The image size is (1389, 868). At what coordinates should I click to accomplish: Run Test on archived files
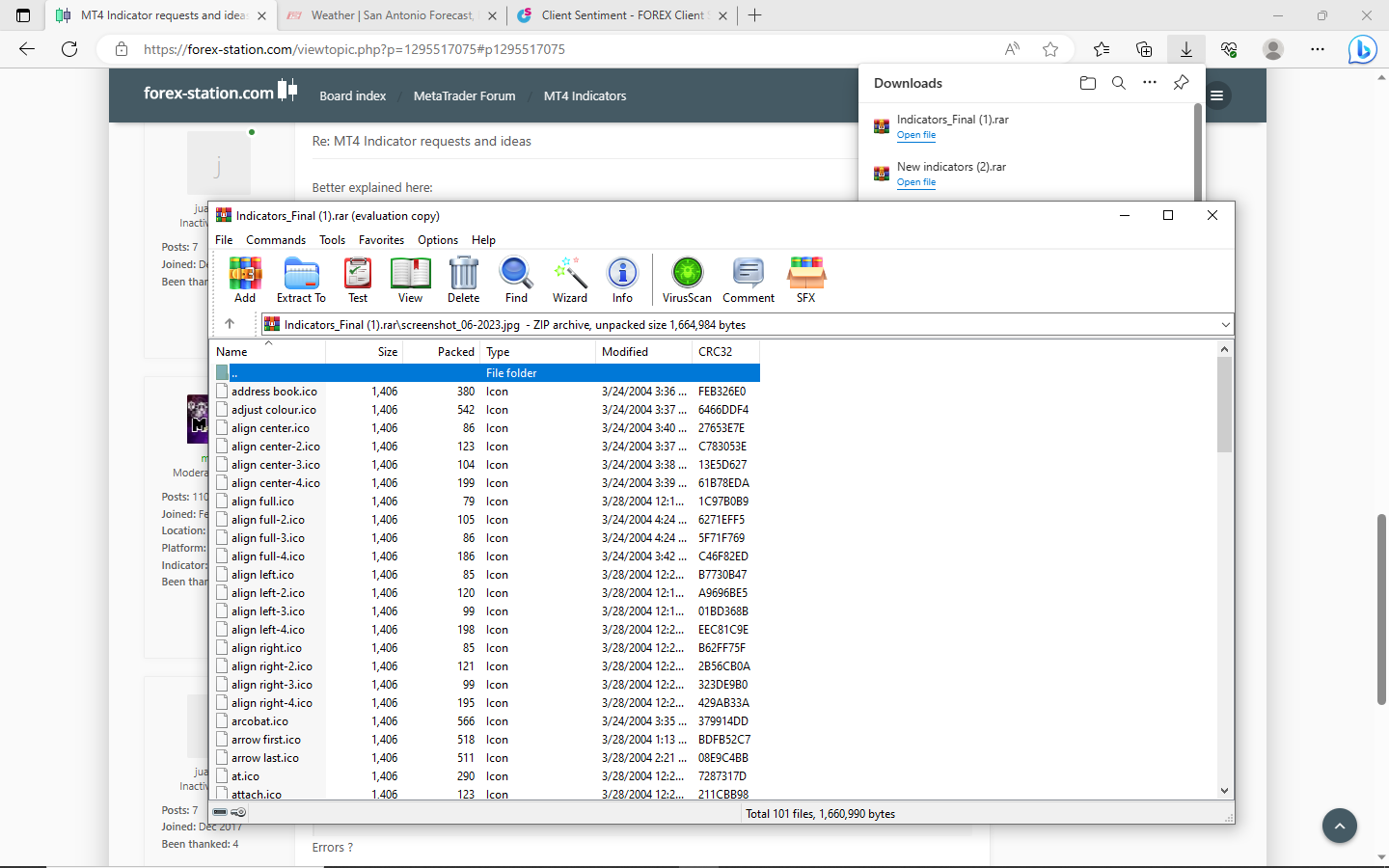[358, 280]
